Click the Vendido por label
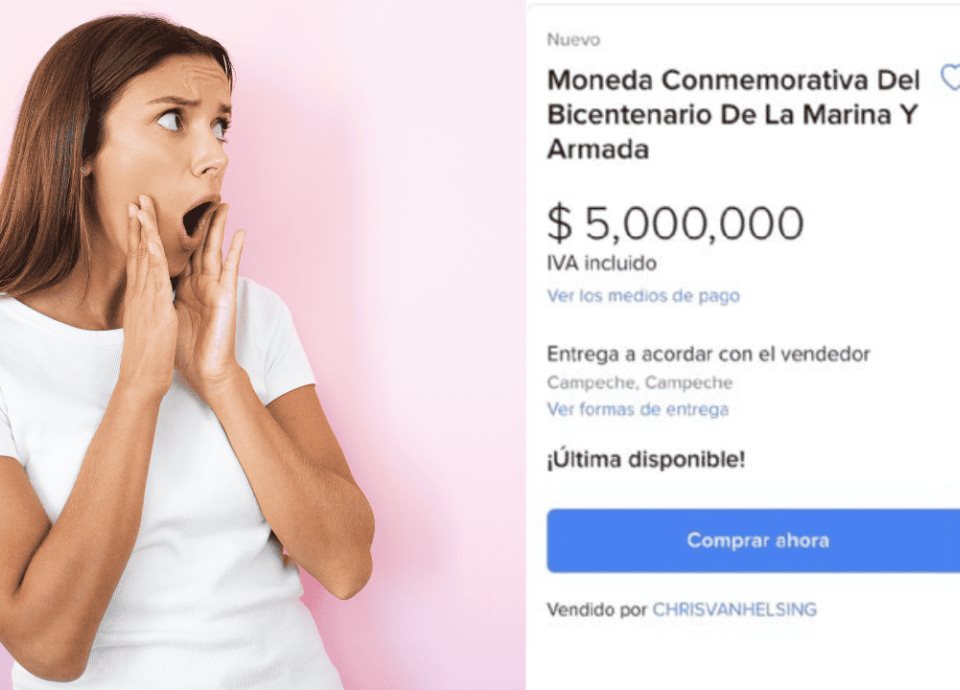This screenshot has width=960, height=690. coord(596,609)
